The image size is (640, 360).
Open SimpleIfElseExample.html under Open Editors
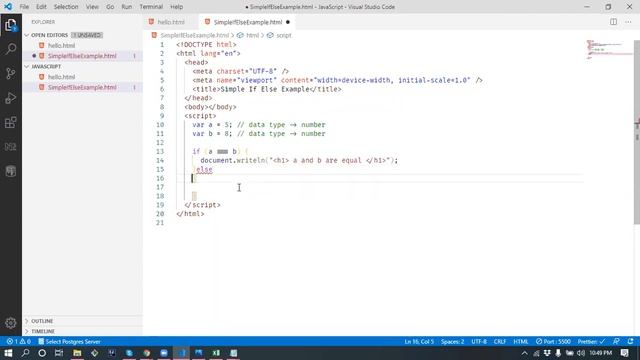point(82,56)
